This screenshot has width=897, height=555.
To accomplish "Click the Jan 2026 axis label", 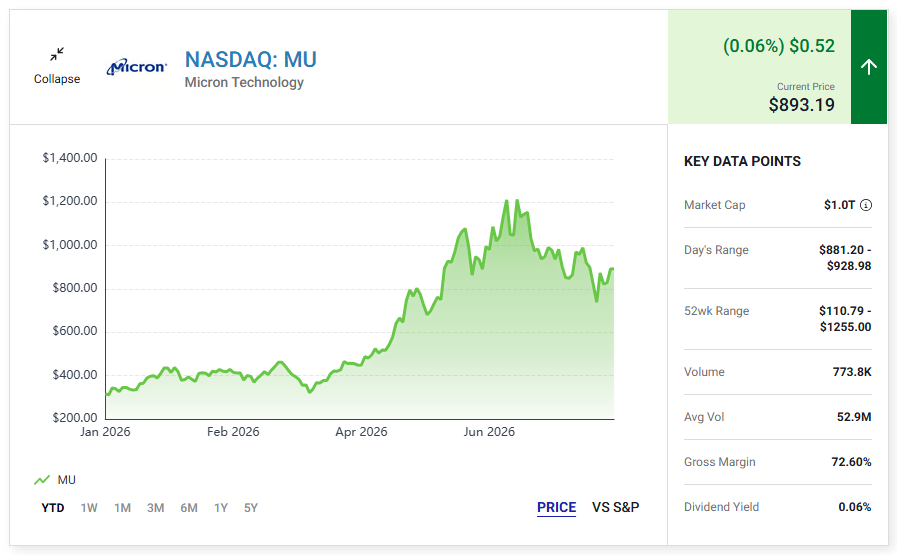I will click(x=105, y=432).
